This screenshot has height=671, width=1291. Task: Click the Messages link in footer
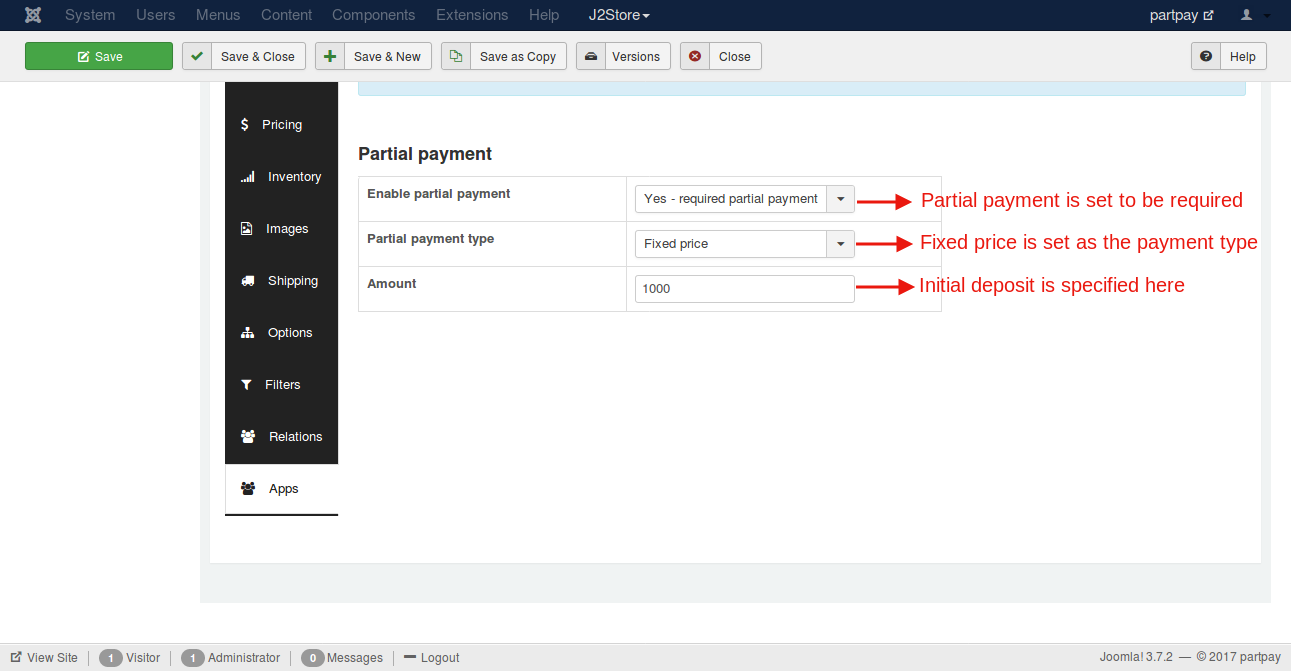(354, 658)
